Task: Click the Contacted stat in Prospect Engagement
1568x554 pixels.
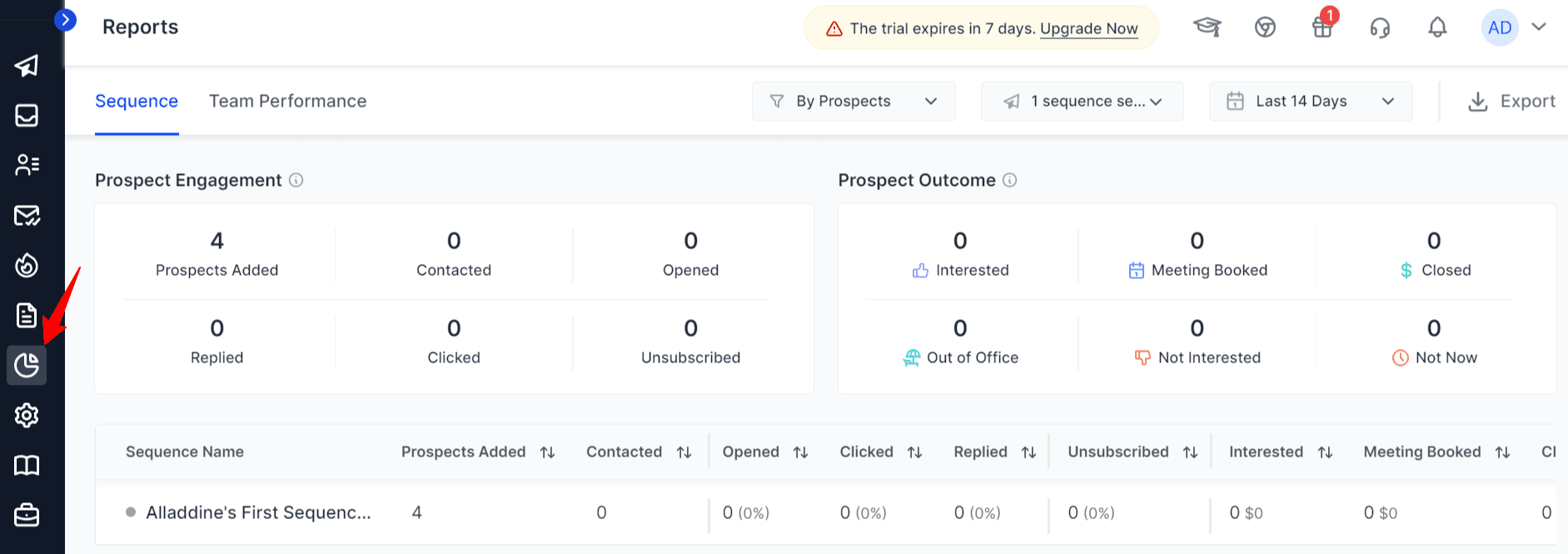Action: click(454, 254)
